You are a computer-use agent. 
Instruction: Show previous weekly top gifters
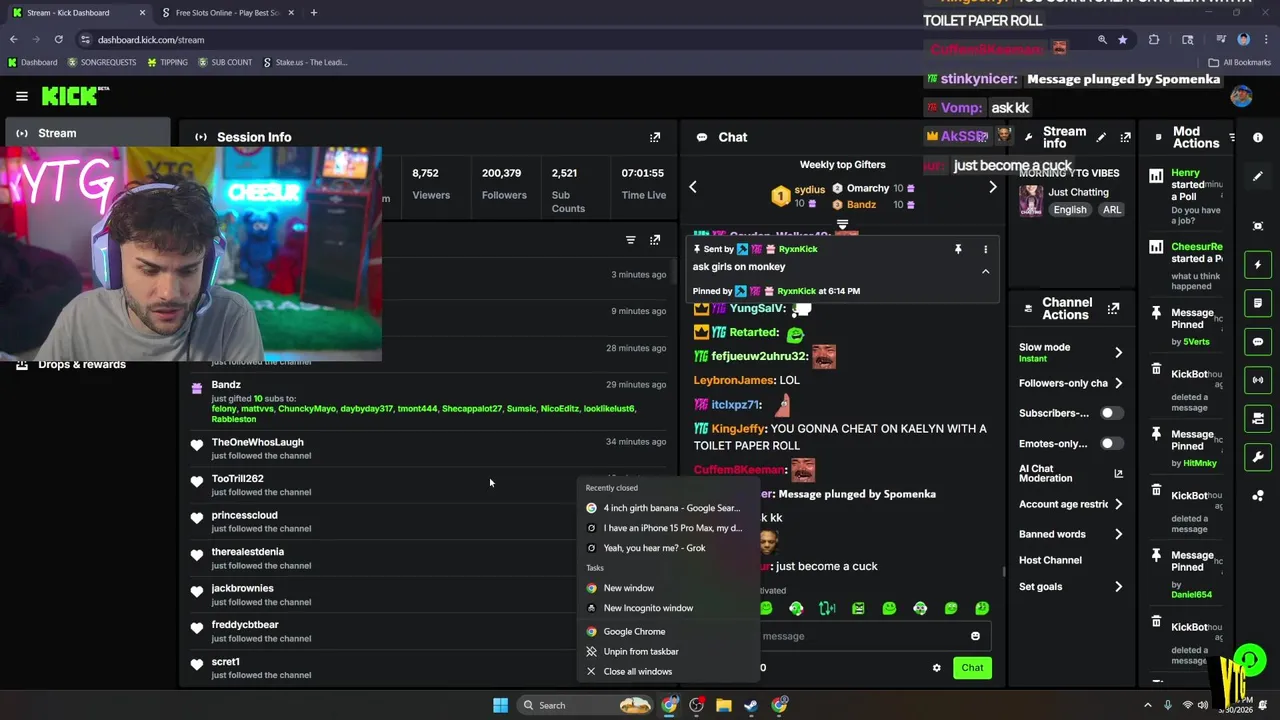point(692,187)
